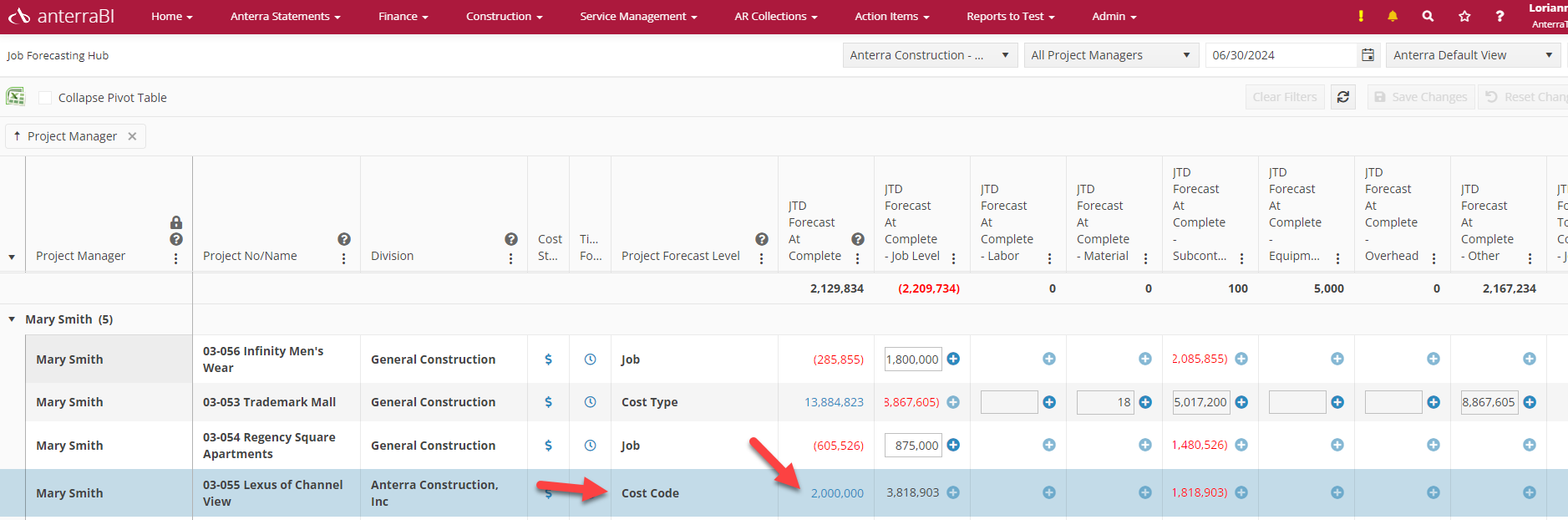Collapse the Mary Smith (5) group

[x=12, y=319]
